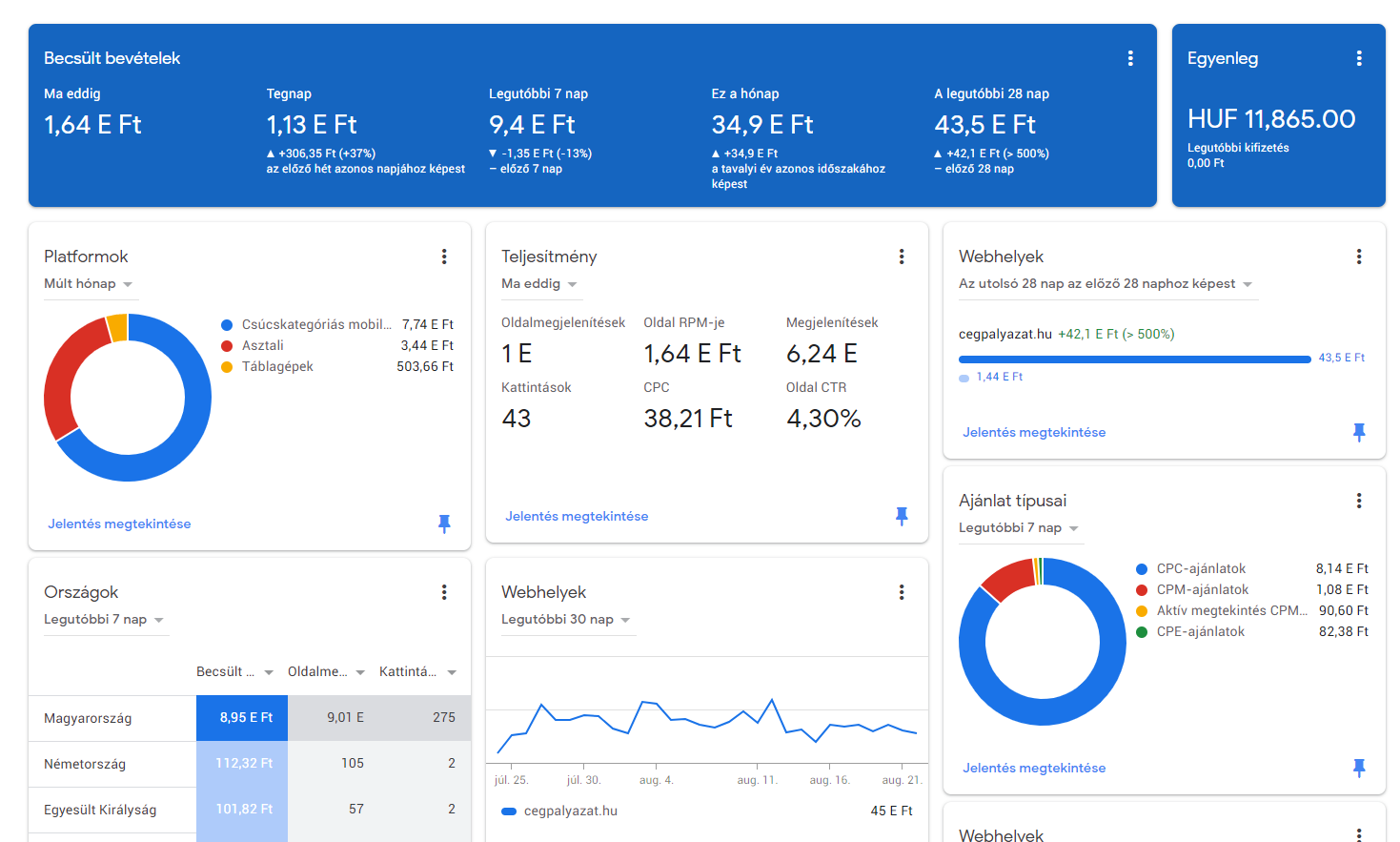View the report for Ajánlat típusai
The image size is (1400, 842).
[x=1034, y=768]
